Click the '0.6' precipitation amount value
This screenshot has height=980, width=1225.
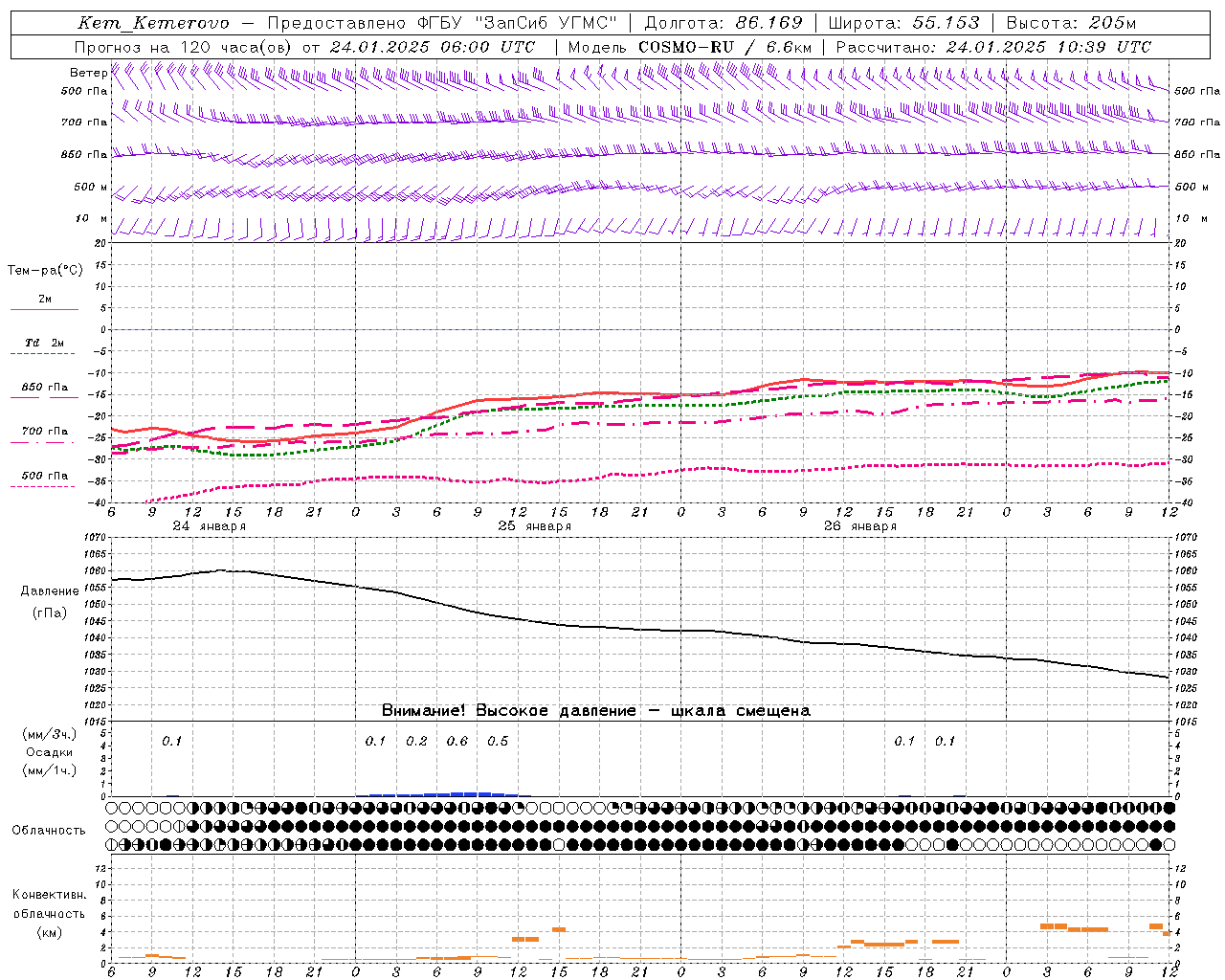pos(457,742)
